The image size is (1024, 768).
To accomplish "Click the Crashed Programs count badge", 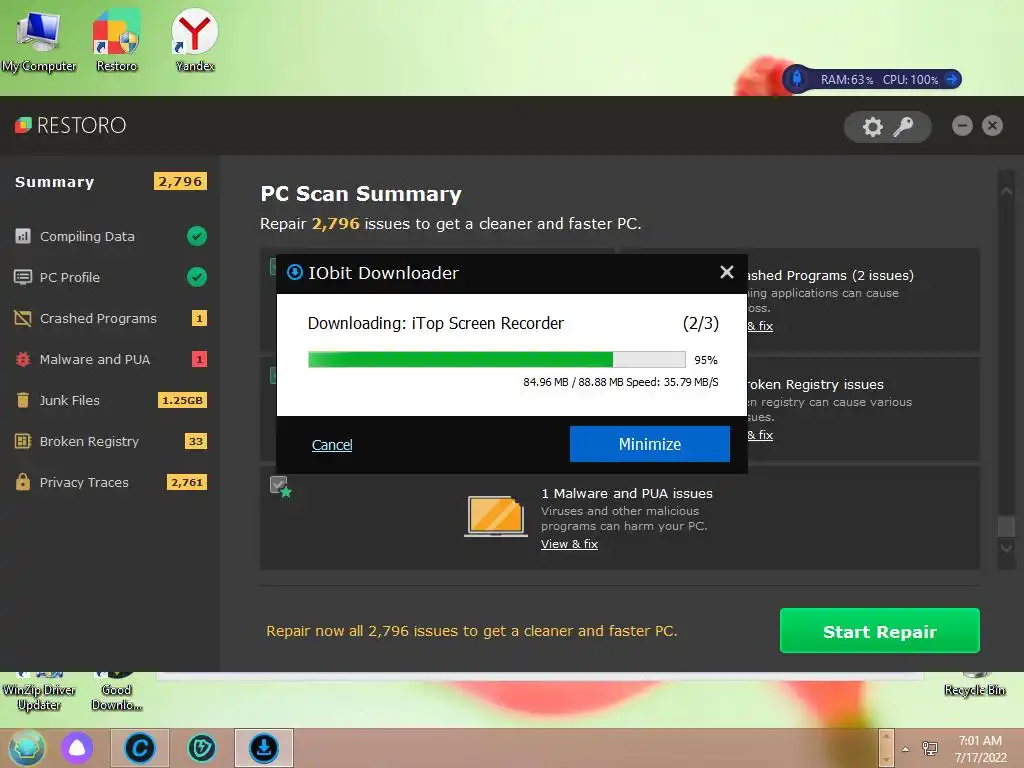I will 199,318.
